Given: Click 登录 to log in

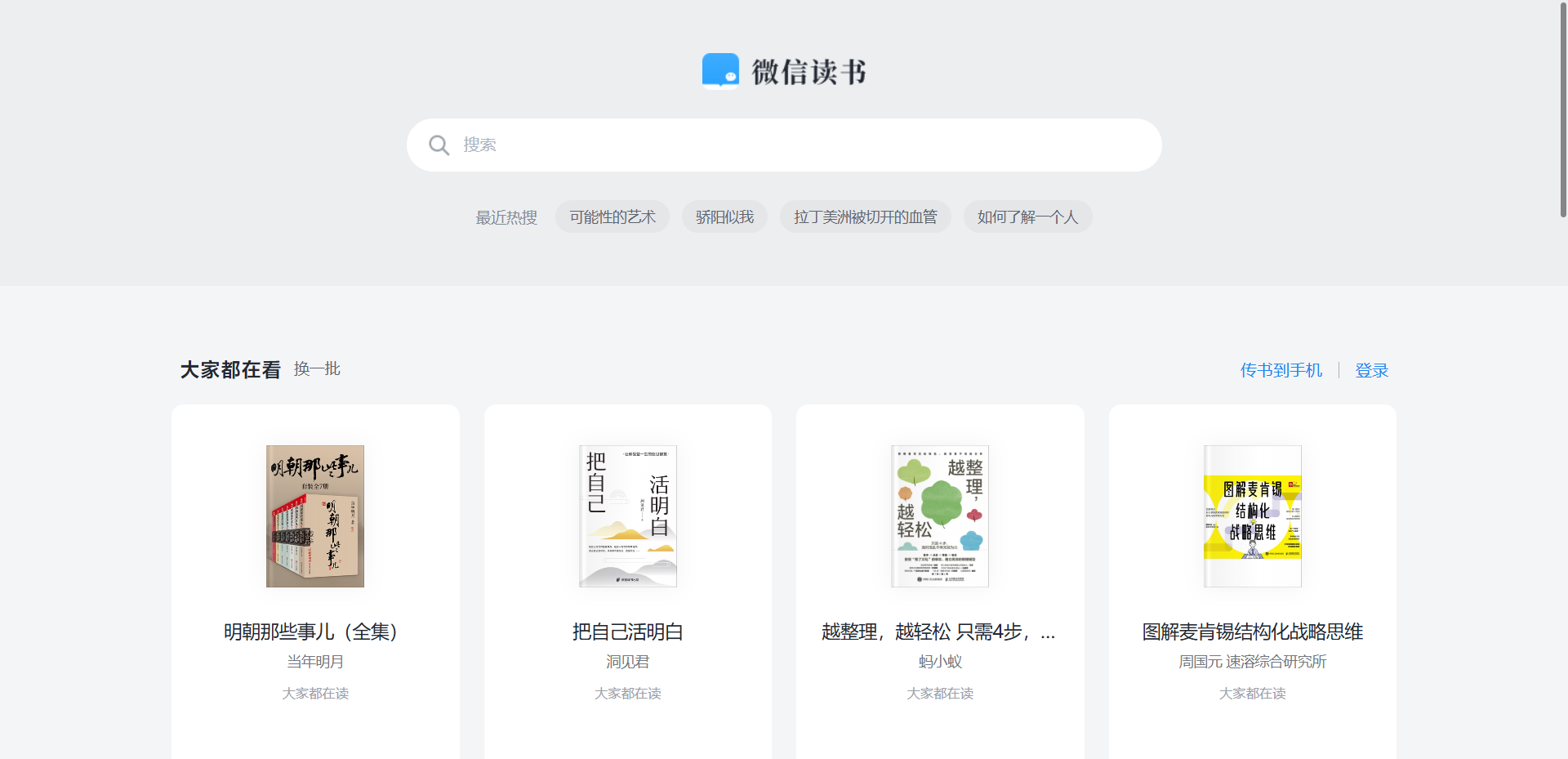Looking at the screenshot, I should pos(1371,370).
